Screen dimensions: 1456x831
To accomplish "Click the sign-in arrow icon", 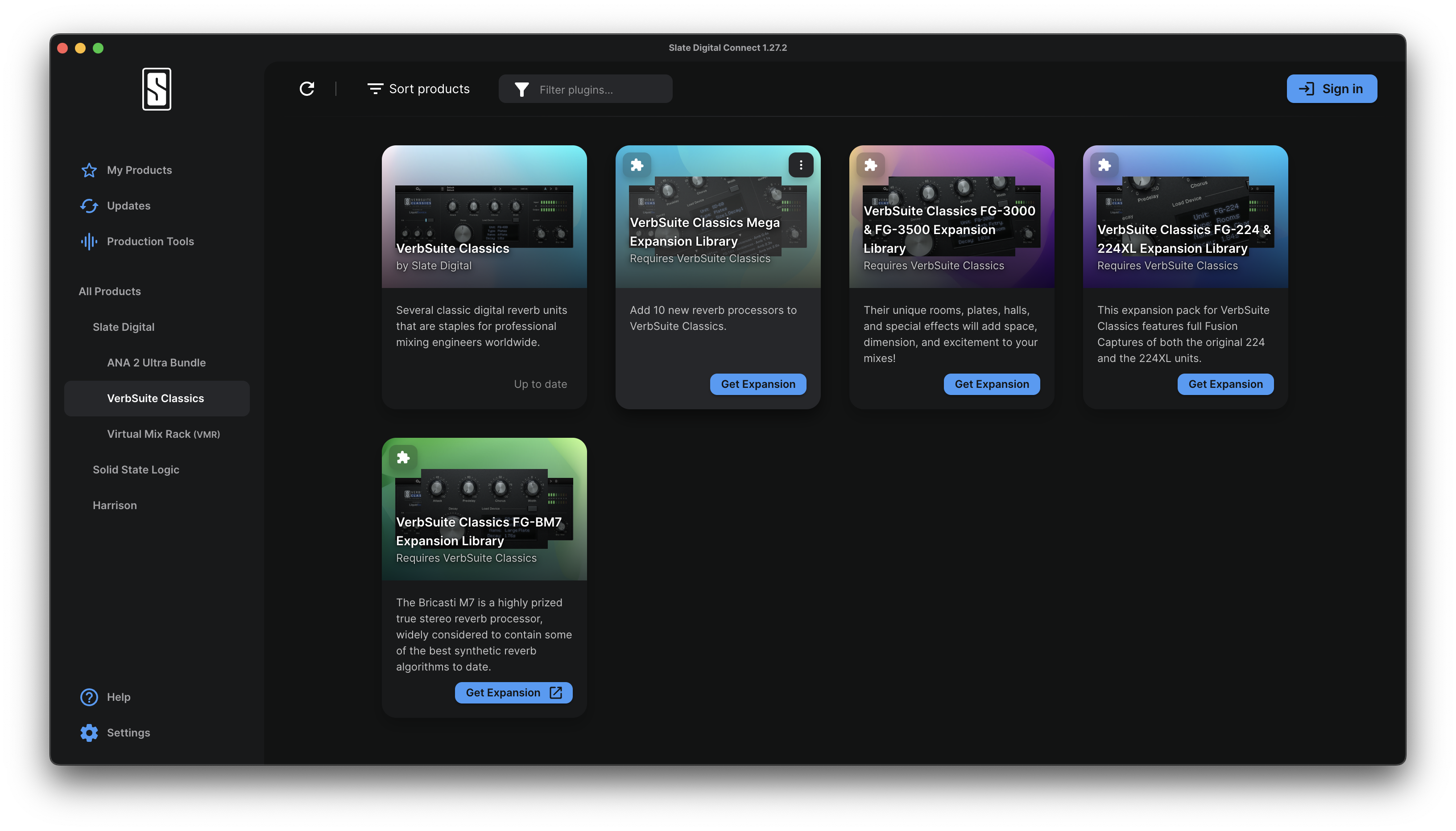I will (1307, 88).
